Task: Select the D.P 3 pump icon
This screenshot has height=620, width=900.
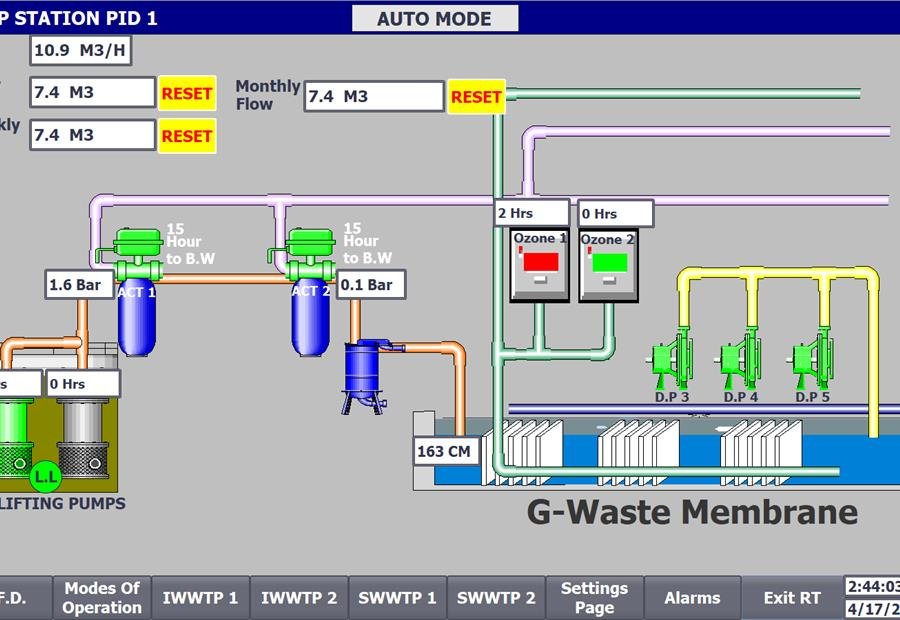Action: pyautogui.click(x=670, y=359)
